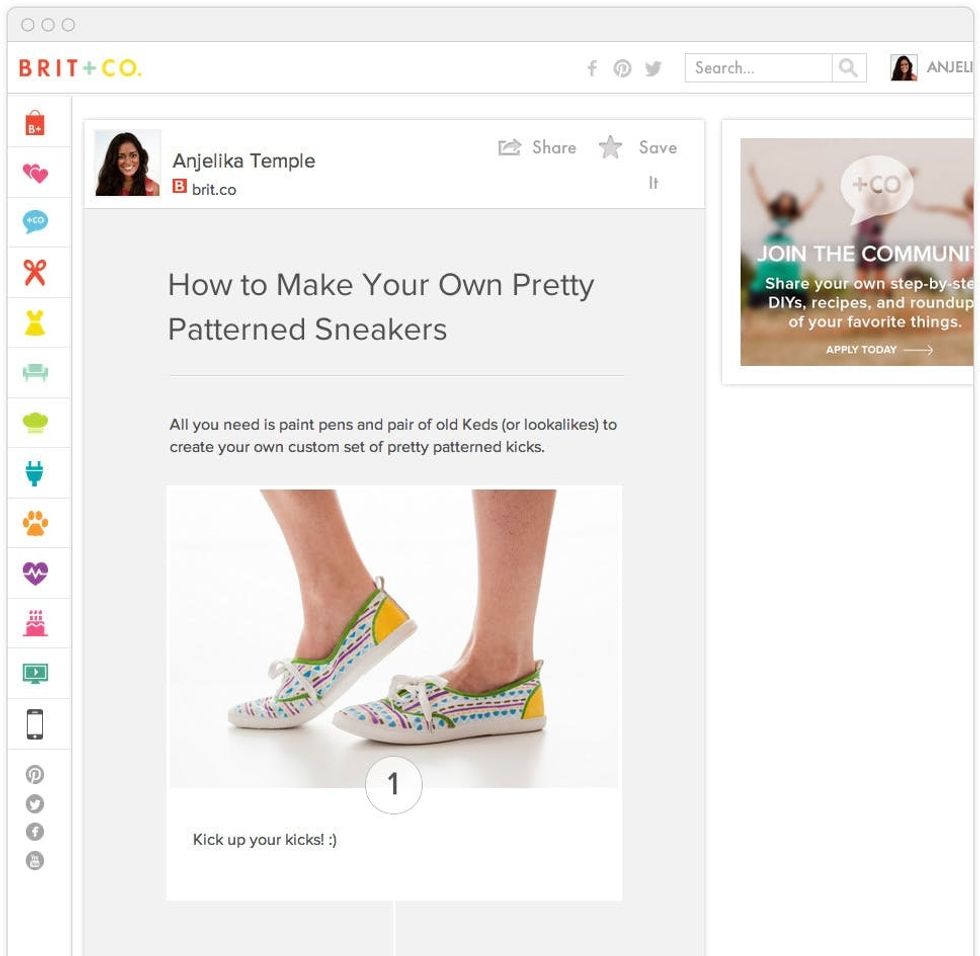Screen dimensions: 980x956
Task: Open the B+ shopping bag icon
Action: click(35, 124)
